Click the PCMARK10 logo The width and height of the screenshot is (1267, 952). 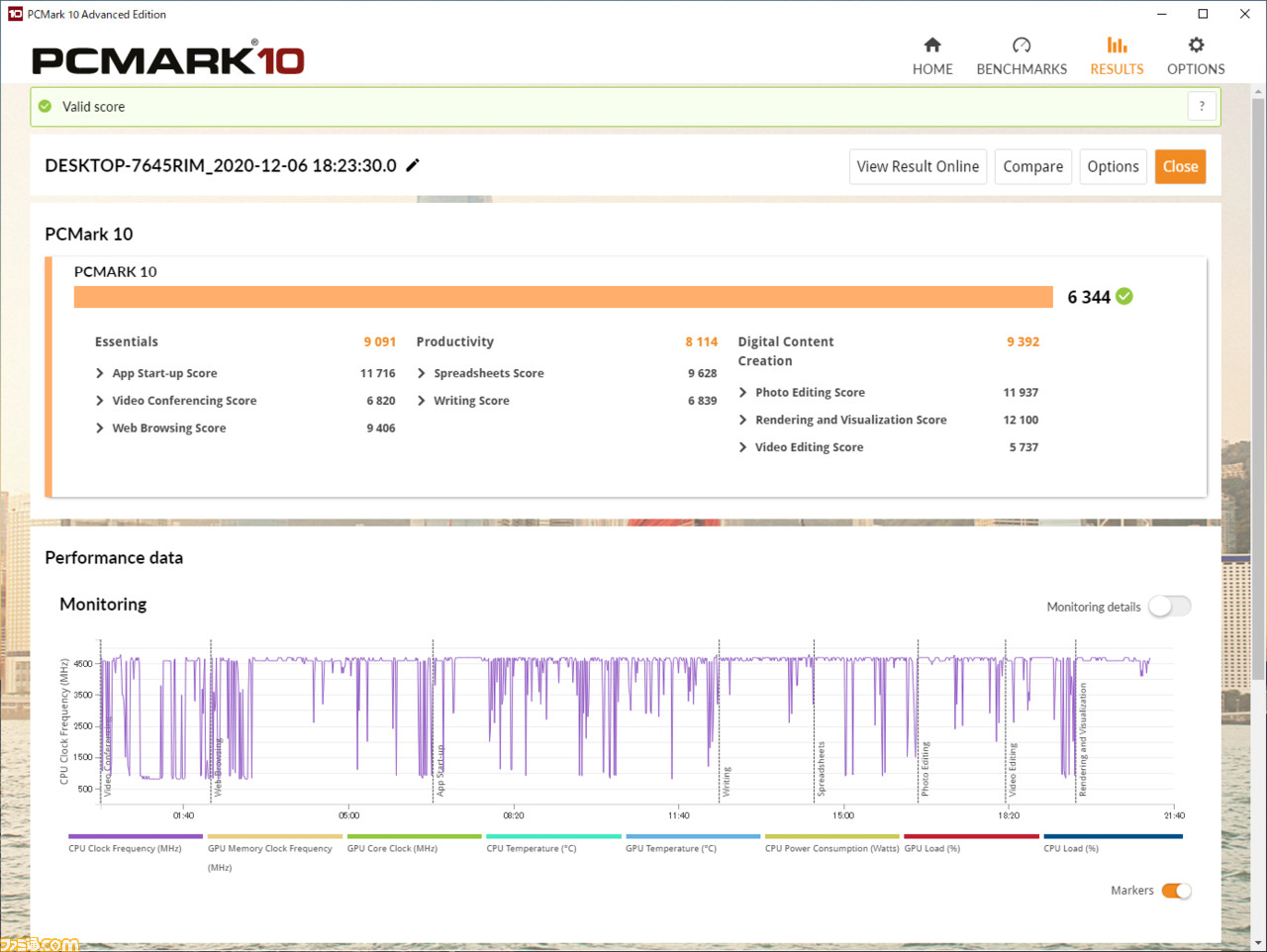(167, 59)
